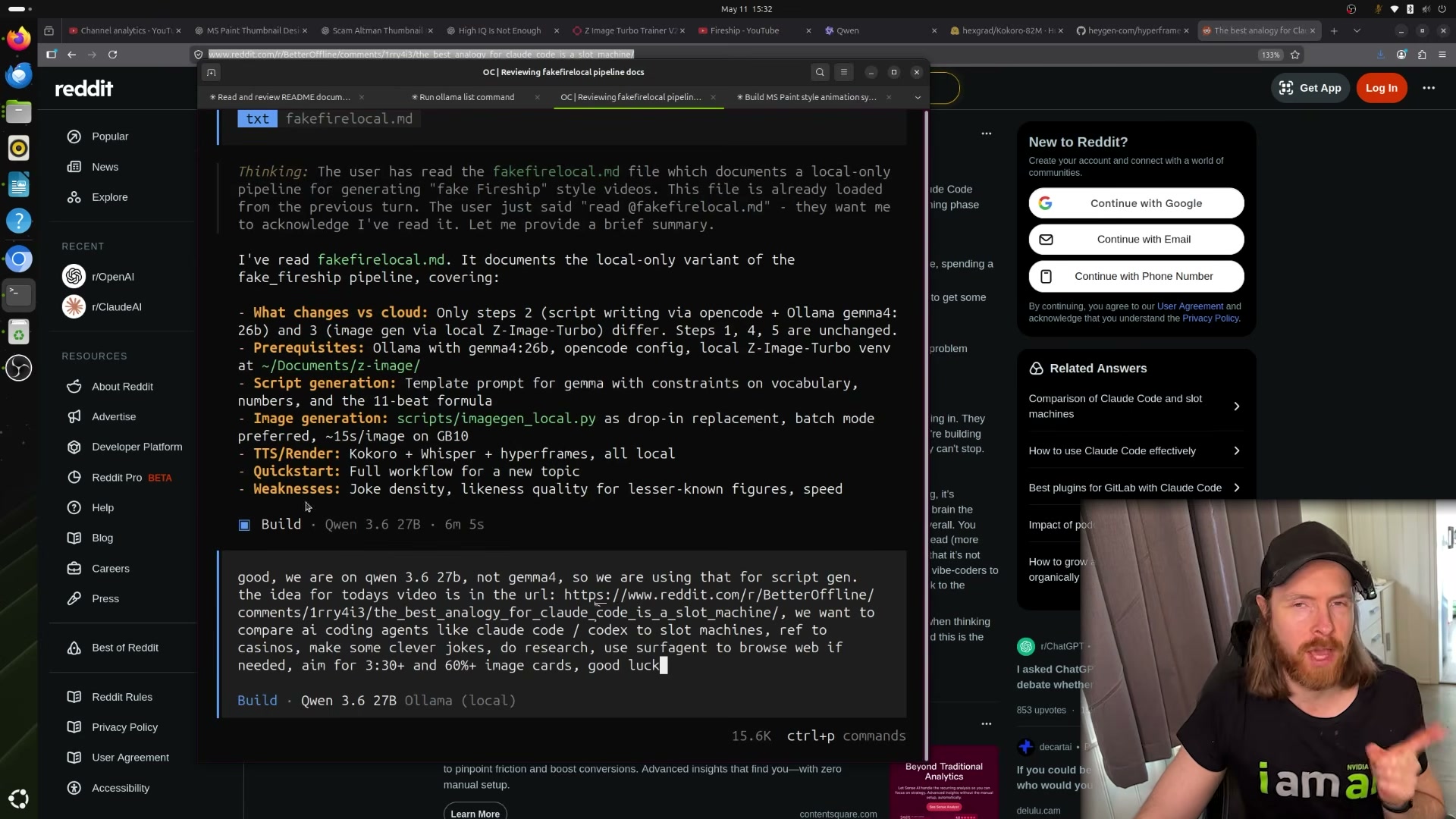The height and width of the screenshot is (819, 1456).
Task: Open new terminal tab icon in title bar
Action: click(212, 72)
